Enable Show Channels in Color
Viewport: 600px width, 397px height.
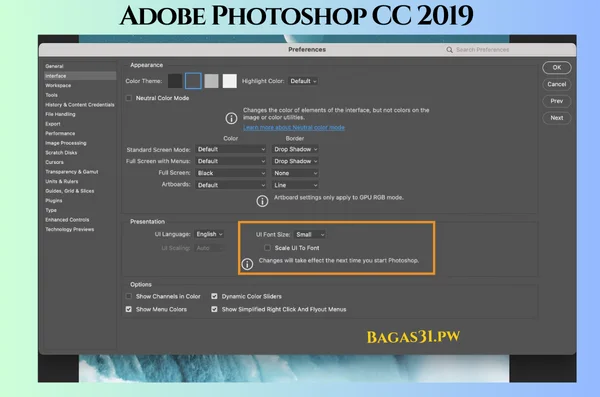[129, 296]
